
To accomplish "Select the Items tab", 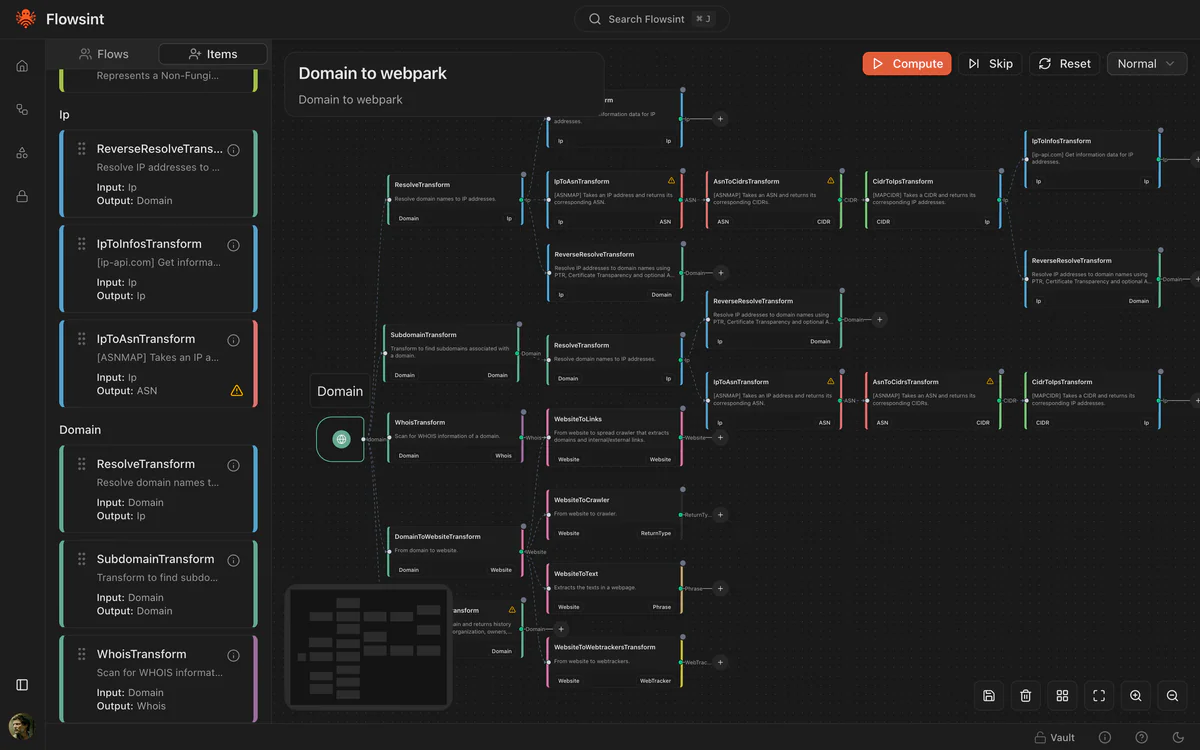I will [x=212, y=54].
